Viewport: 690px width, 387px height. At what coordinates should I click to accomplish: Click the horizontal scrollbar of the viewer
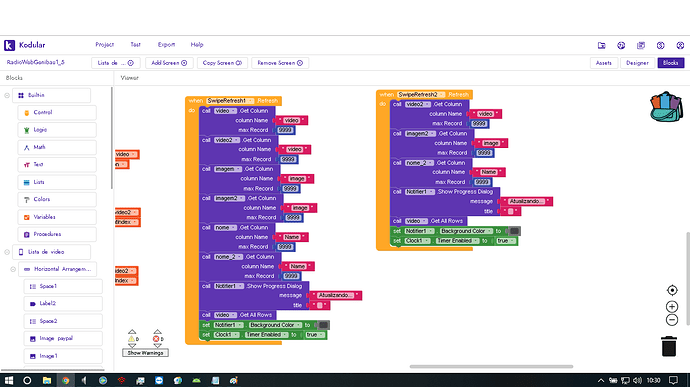(491, 366)
